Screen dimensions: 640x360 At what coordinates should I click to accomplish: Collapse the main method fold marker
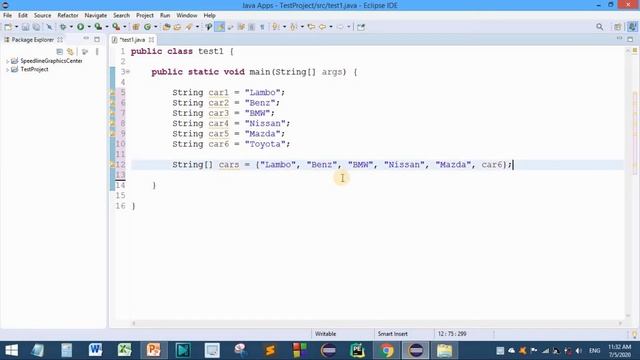coord(128,72)
